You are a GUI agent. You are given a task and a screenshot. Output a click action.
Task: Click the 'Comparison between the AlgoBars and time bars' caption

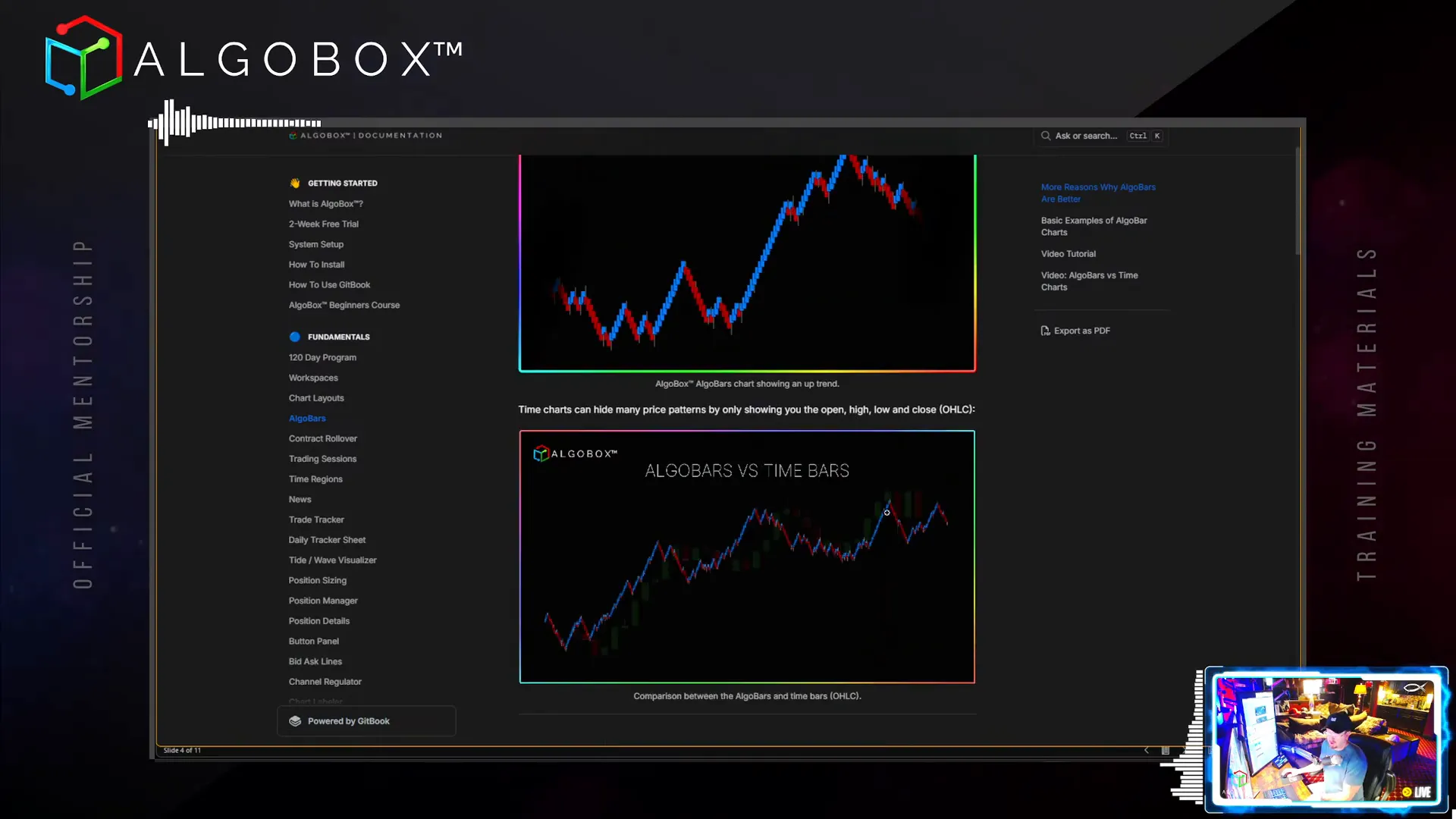point(747,696)
